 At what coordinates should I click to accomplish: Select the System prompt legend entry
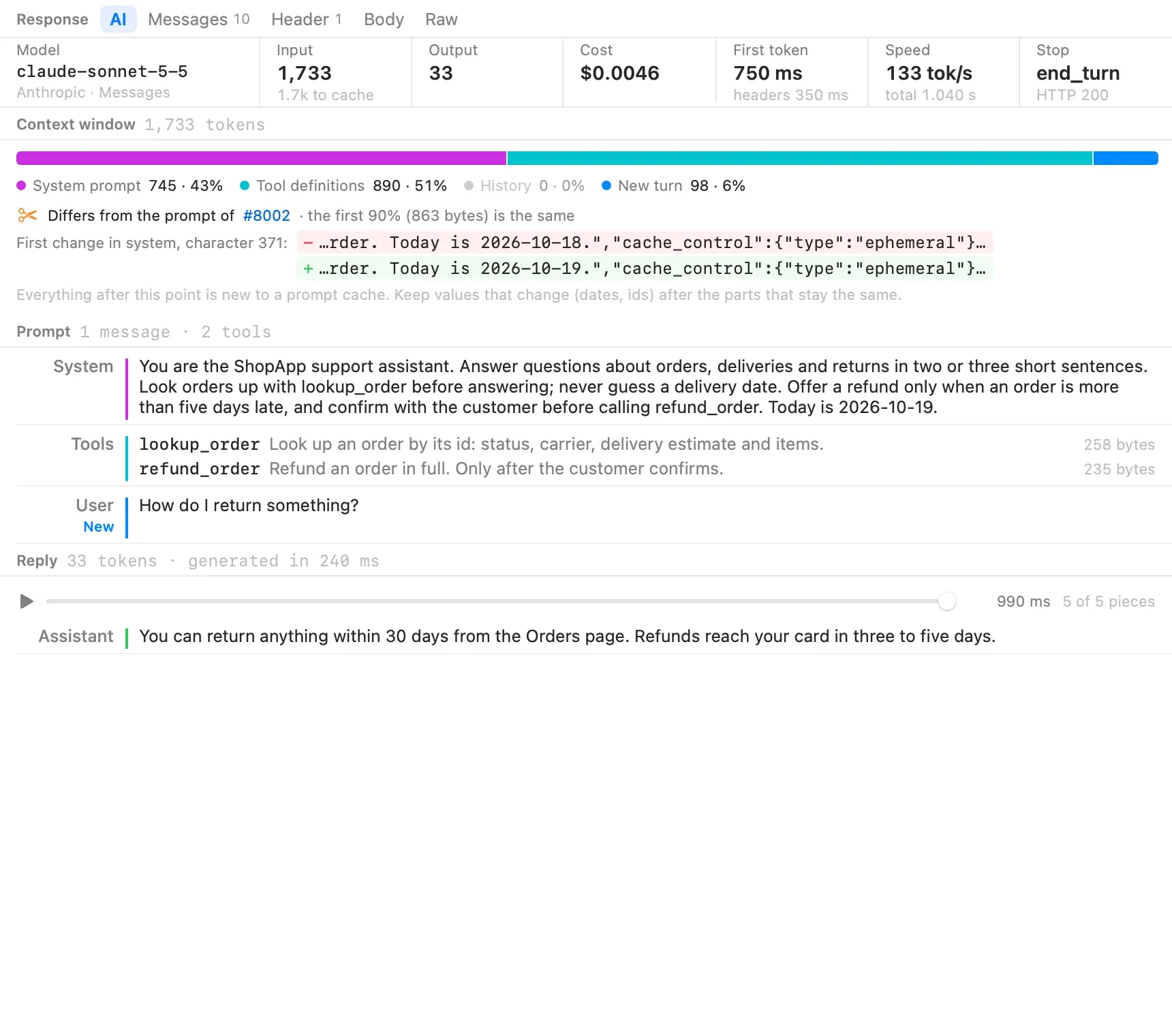(119, 185)
